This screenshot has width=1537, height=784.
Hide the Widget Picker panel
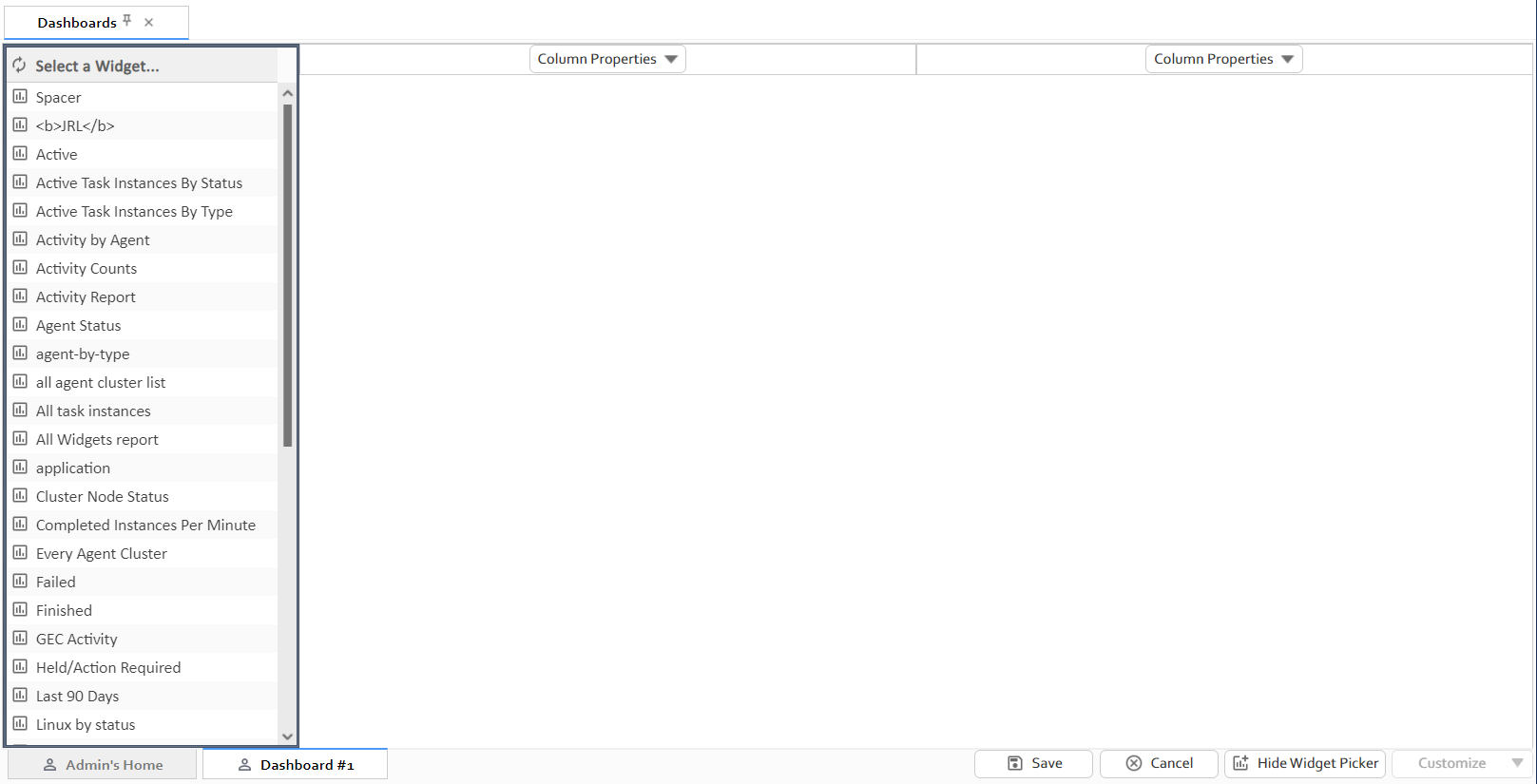(1305, 763)
